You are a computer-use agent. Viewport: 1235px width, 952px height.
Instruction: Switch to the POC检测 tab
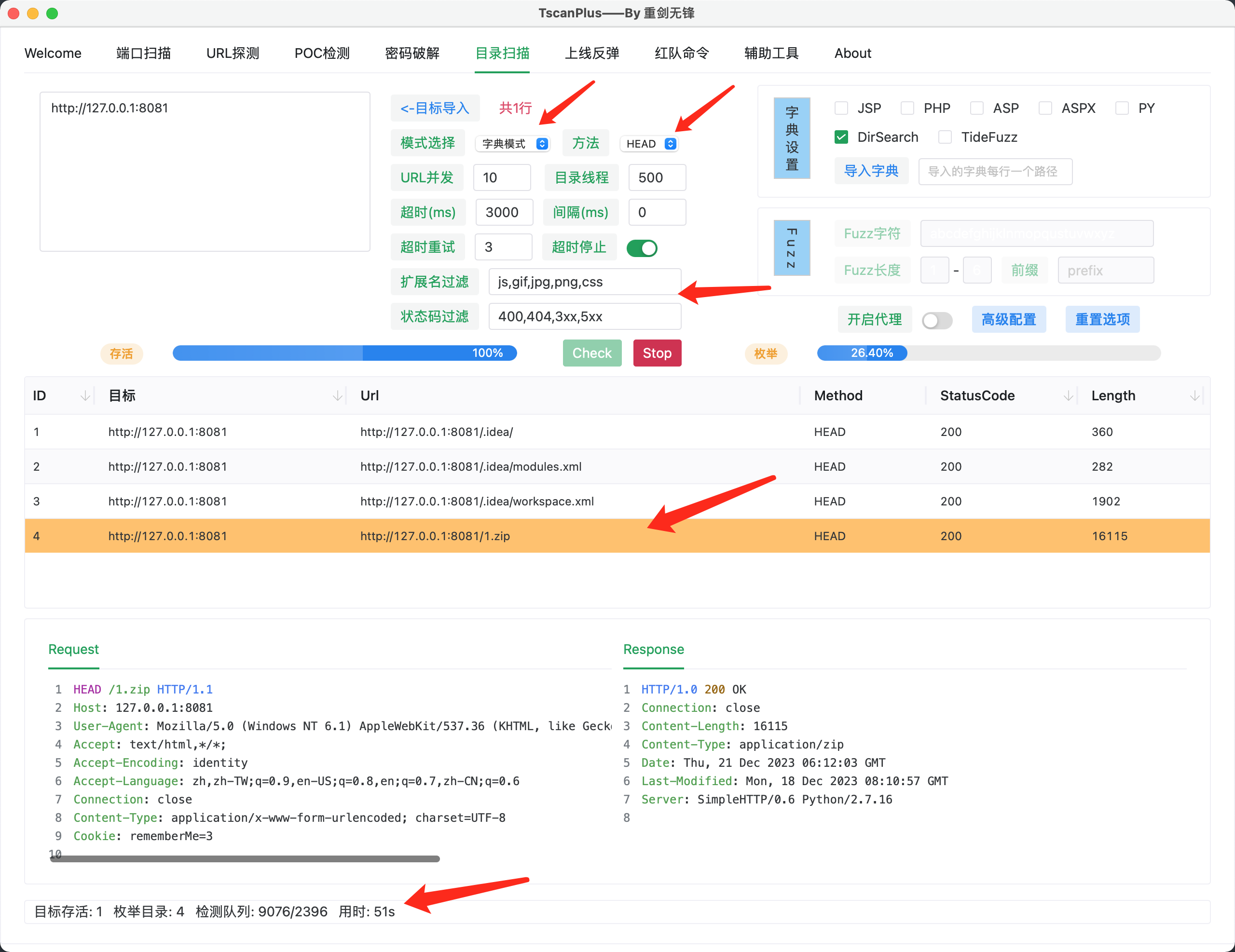point(322,53)
